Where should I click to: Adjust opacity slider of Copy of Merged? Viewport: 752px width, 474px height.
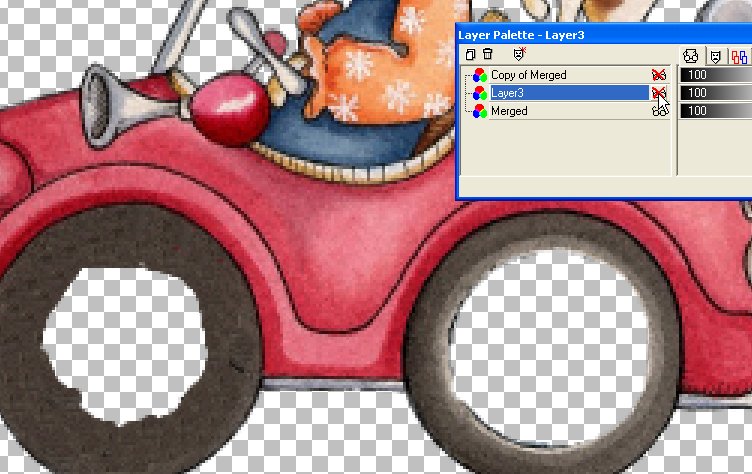[x=716, y=75]
